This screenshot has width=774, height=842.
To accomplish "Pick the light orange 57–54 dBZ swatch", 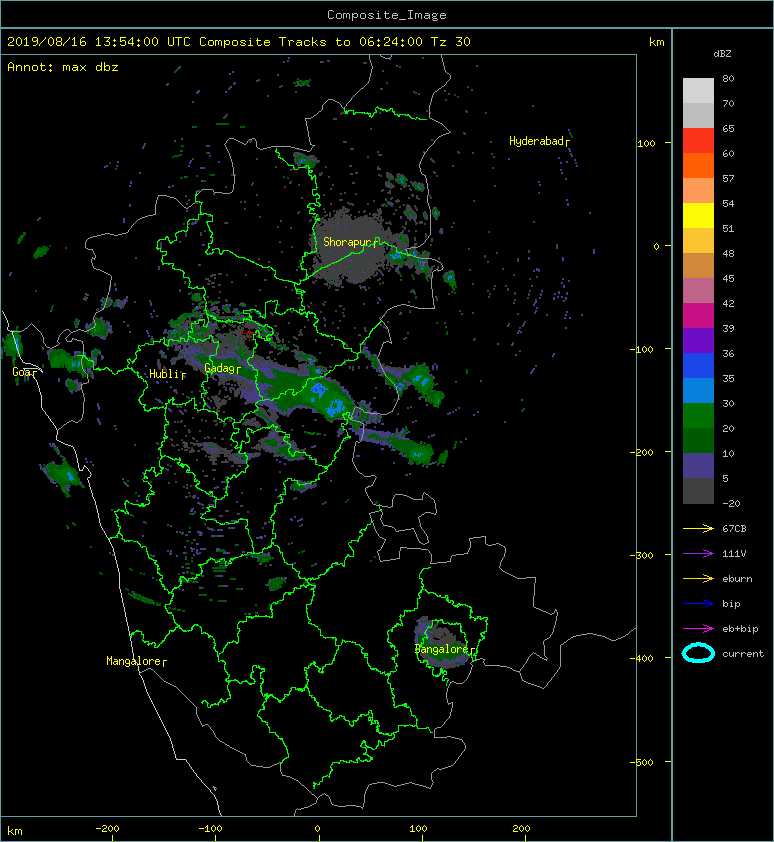I will point(698,191).
